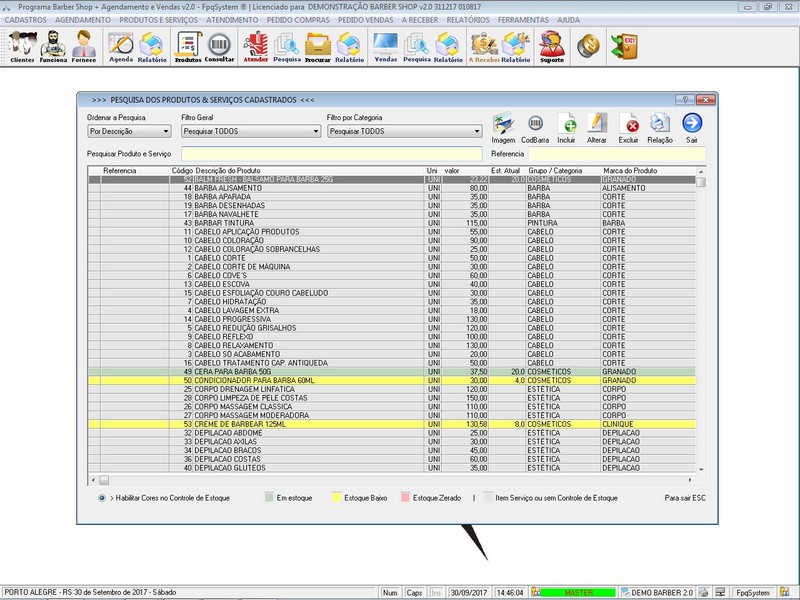Click the Pesquisar Produto e Serviço field
The height and width of the screenshot is (600, 800).
click(x=331, y=154)
